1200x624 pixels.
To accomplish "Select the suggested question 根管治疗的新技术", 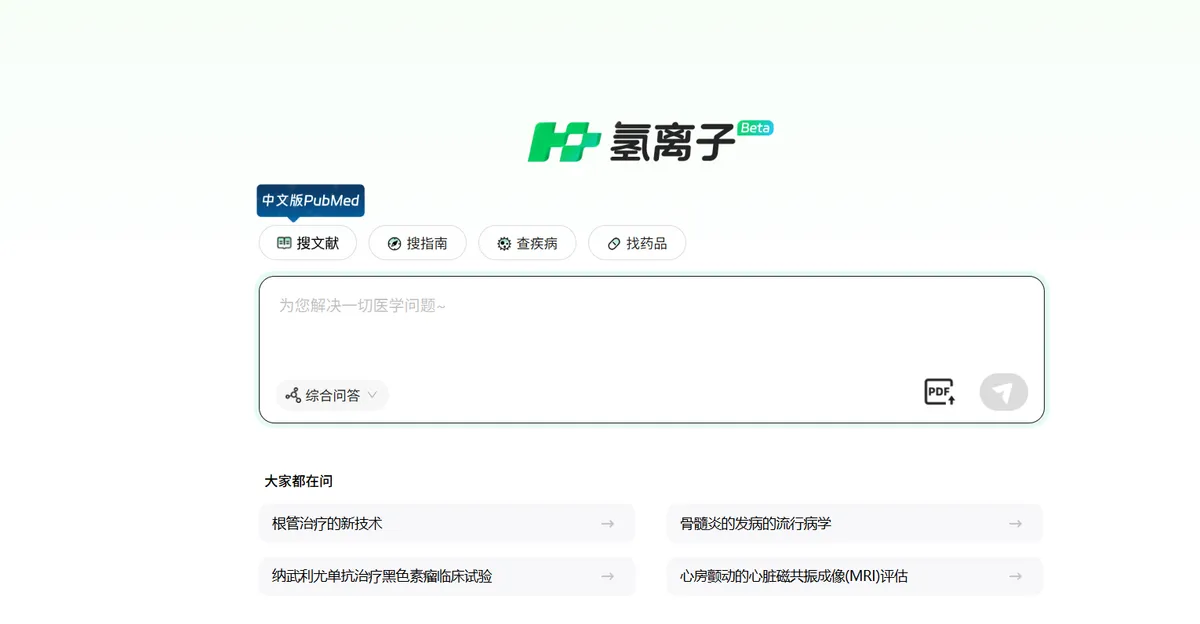I will tap(327, 523).
